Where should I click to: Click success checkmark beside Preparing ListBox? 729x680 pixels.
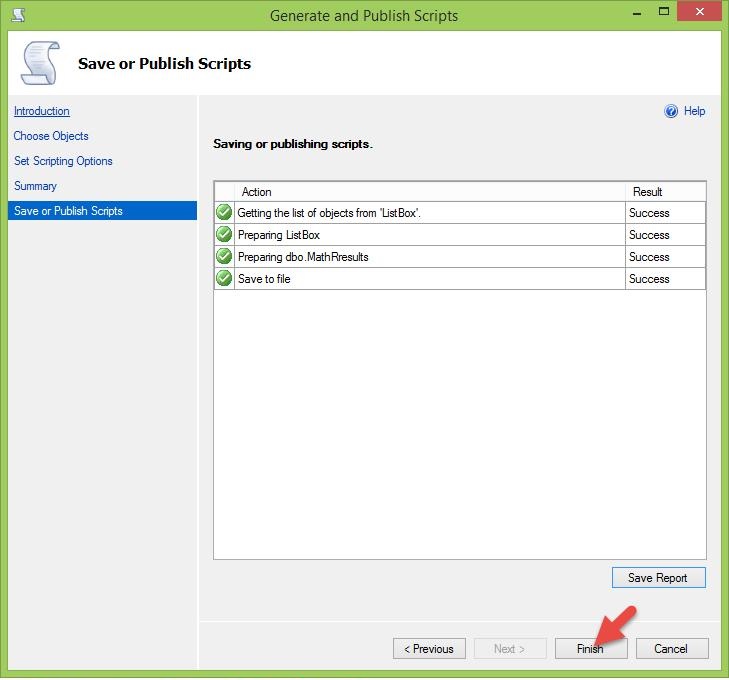point(224,234)
